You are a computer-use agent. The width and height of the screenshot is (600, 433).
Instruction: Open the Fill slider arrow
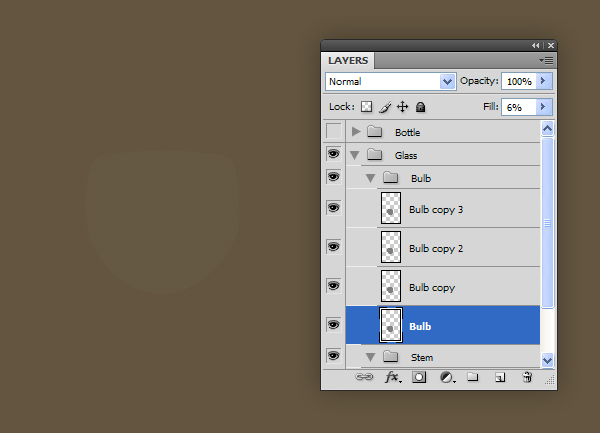(x=543, y=107)
